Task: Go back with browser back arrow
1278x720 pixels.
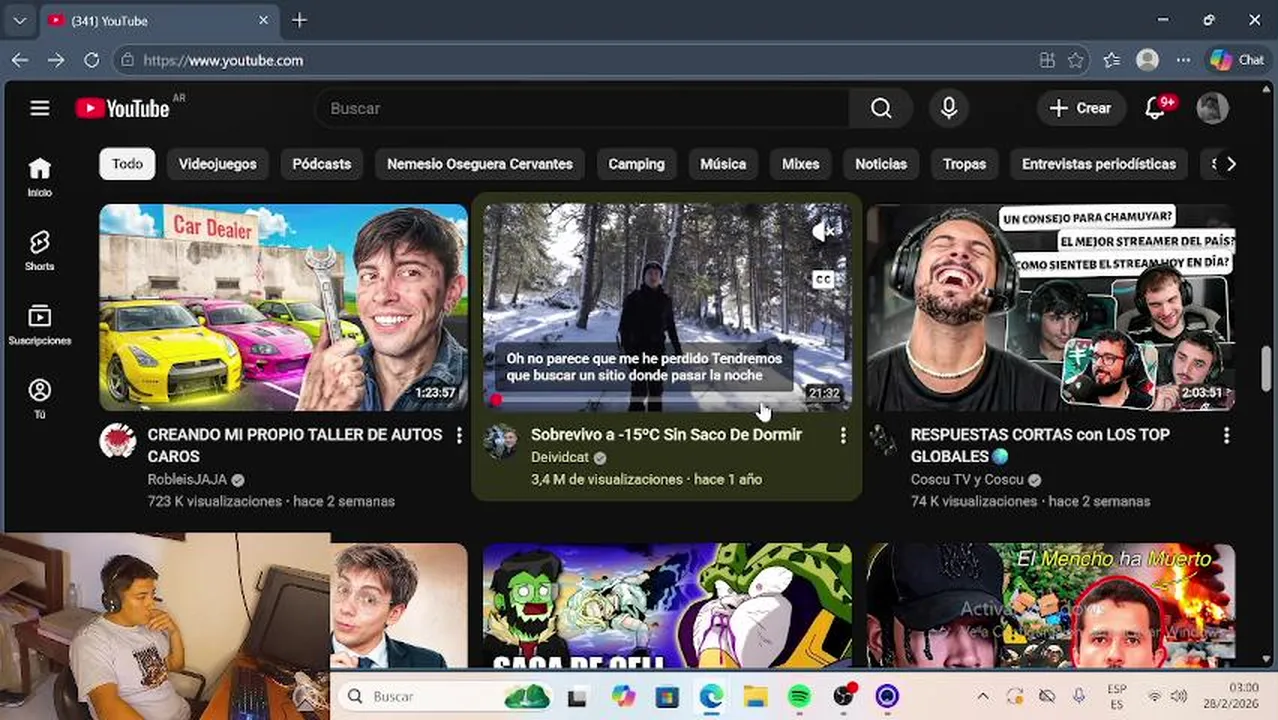Action: point(20,60)
